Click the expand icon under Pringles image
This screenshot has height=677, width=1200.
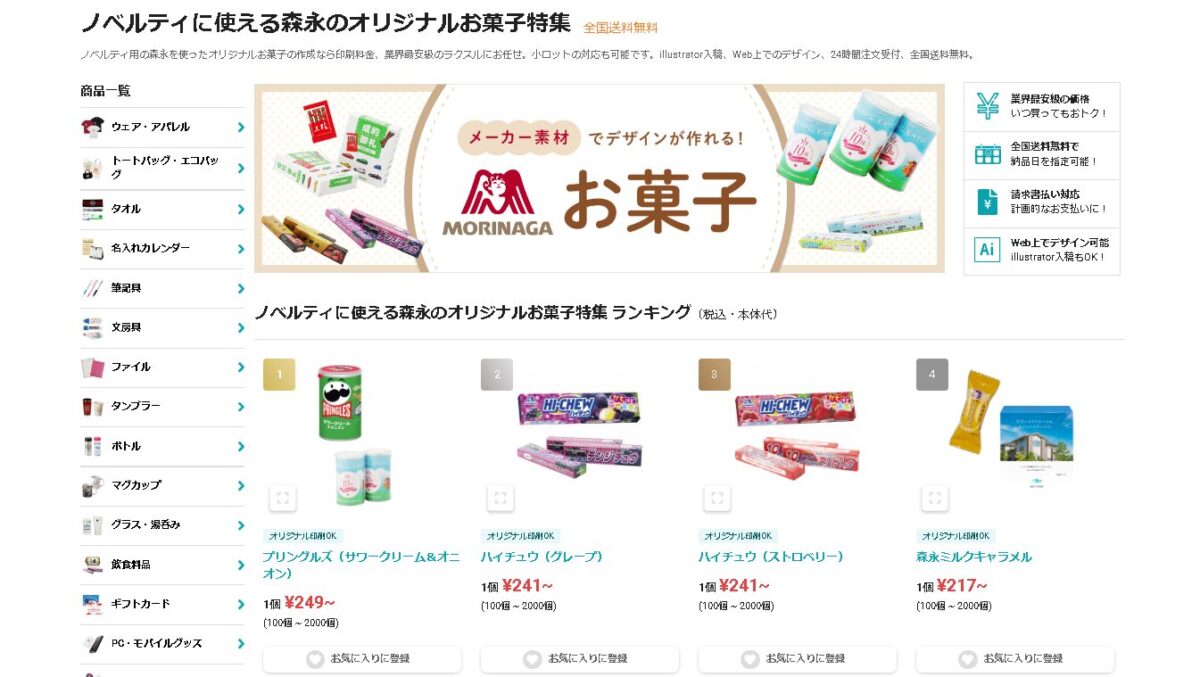[282, 497]
